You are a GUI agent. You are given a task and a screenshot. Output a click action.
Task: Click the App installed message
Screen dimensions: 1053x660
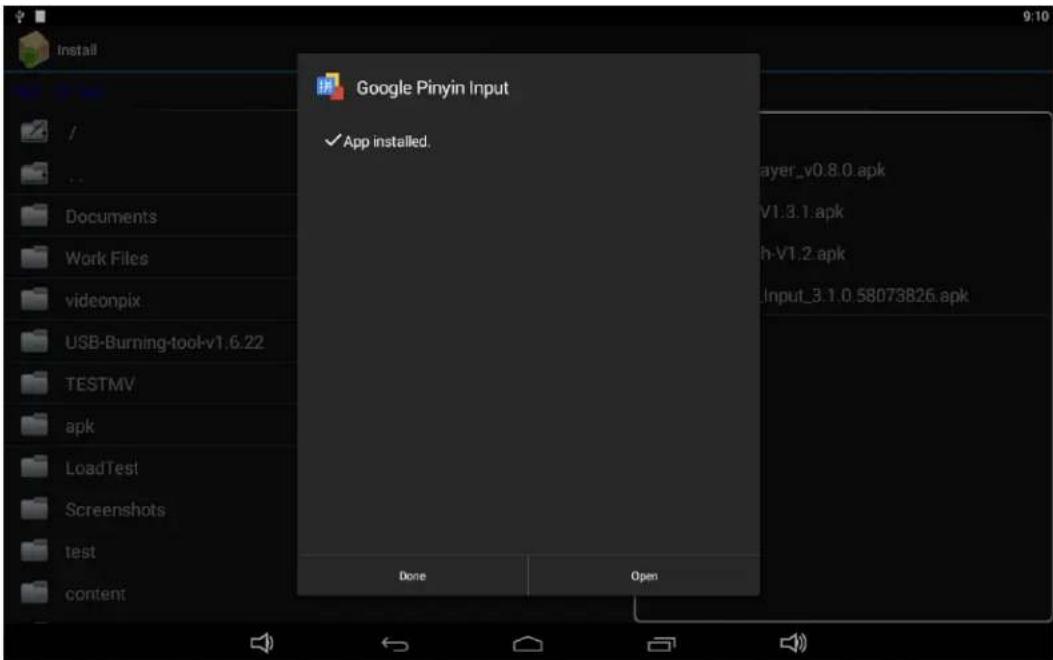coord(386,142)
